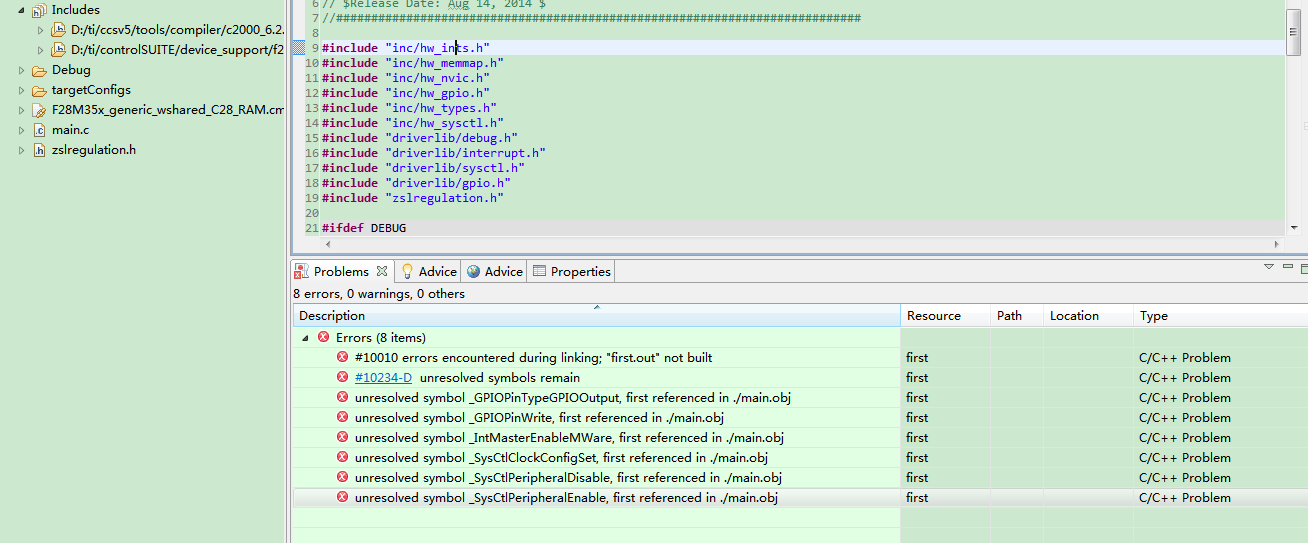Screen dimensions: 1308x543
Task: Select main.c in the project explorer
Action: click(70, 130)
